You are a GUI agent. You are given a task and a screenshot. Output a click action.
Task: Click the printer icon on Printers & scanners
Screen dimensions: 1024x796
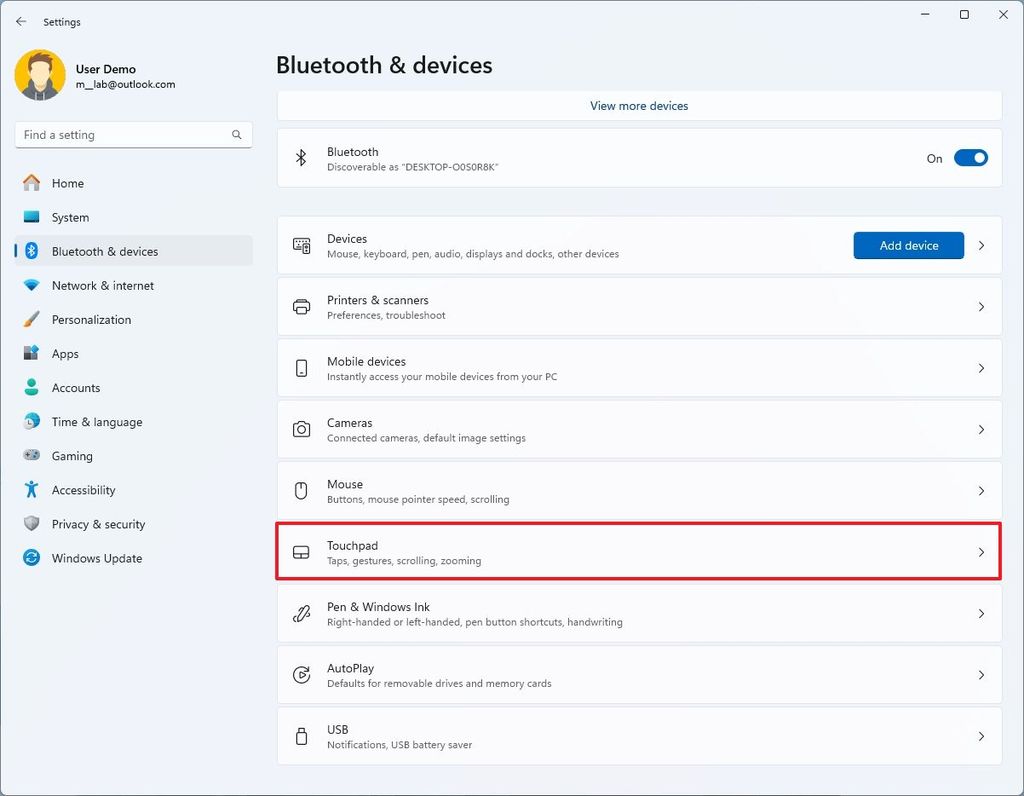[301, 307]
